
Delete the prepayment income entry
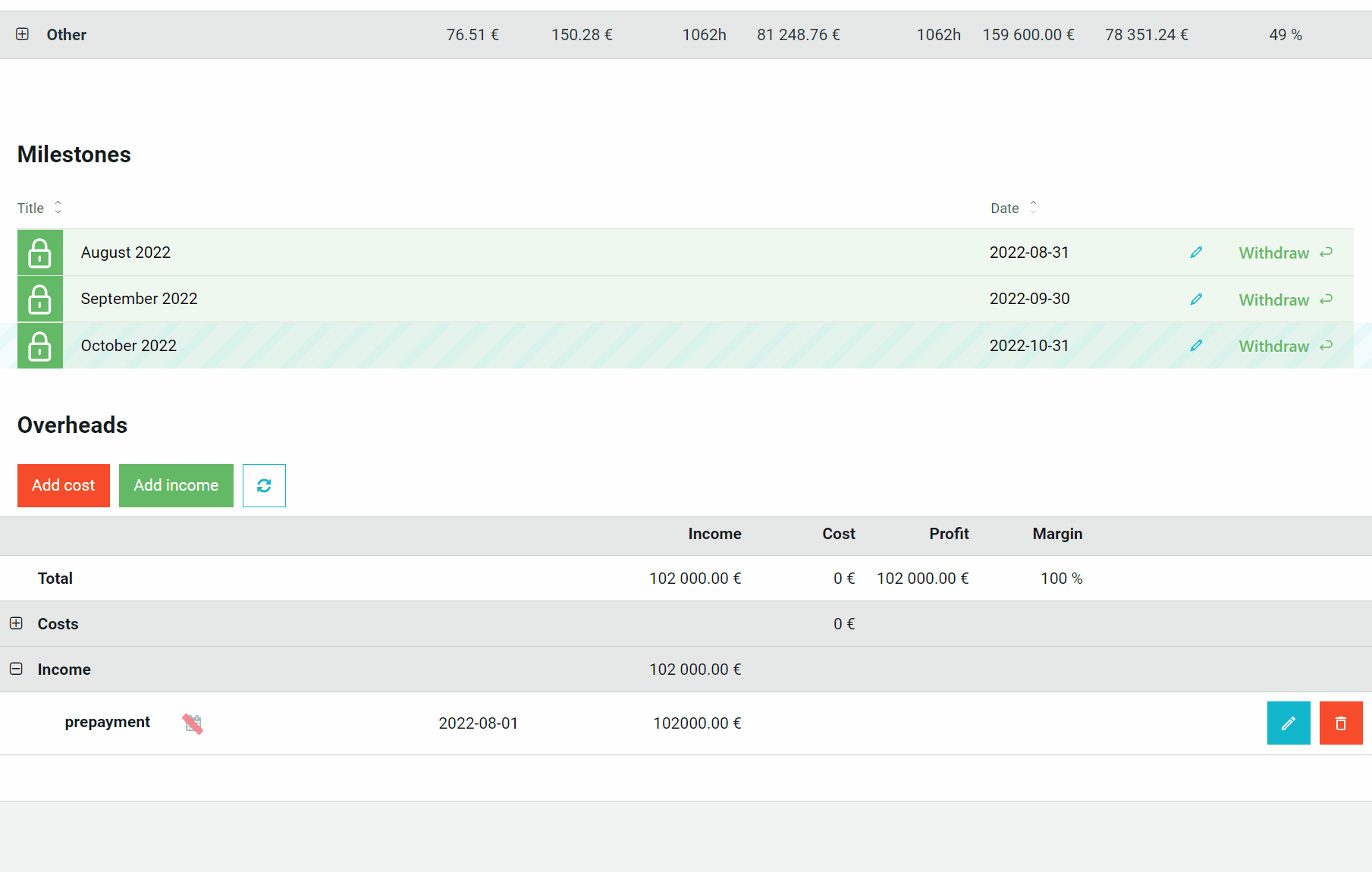point(1341,723)
